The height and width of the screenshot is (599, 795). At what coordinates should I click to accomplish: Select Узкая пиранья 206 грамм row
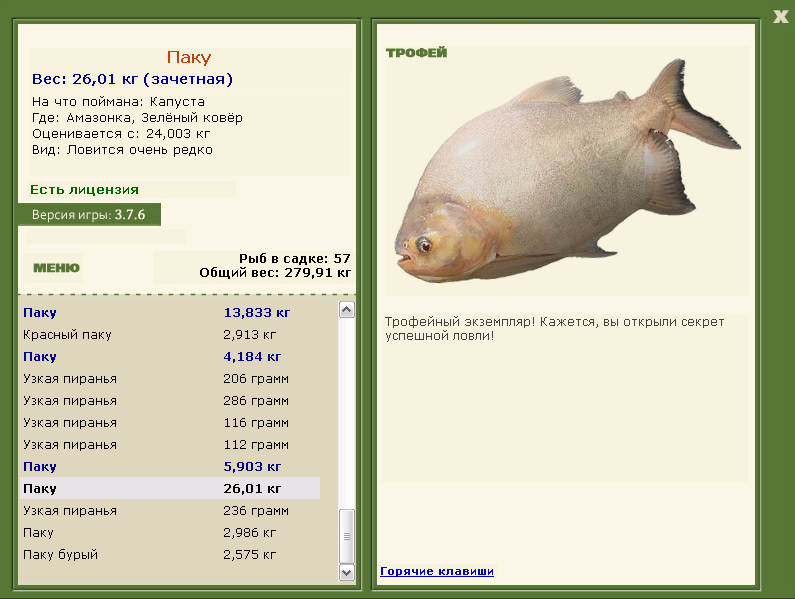point(170,379)
